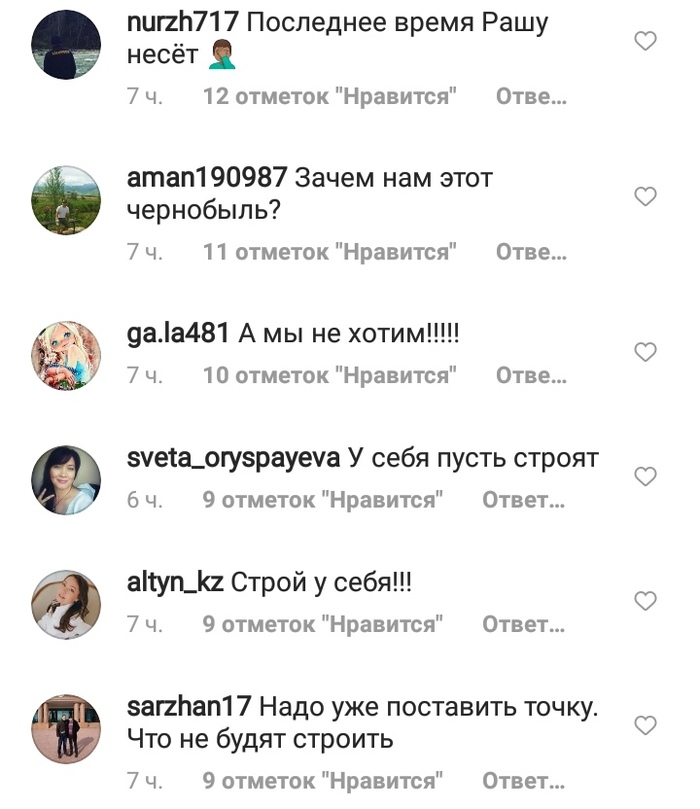View 12 likes on nurzh717's comment
Screen dimensions: 700x809
point(330,96)
